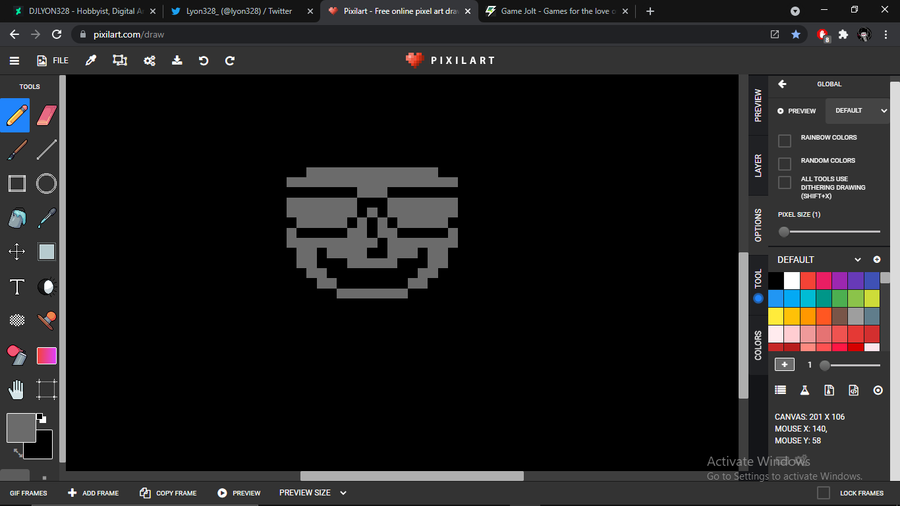Switch to the Game Jolt browser tab
900x506 pixels.
[x=556, y=11]
